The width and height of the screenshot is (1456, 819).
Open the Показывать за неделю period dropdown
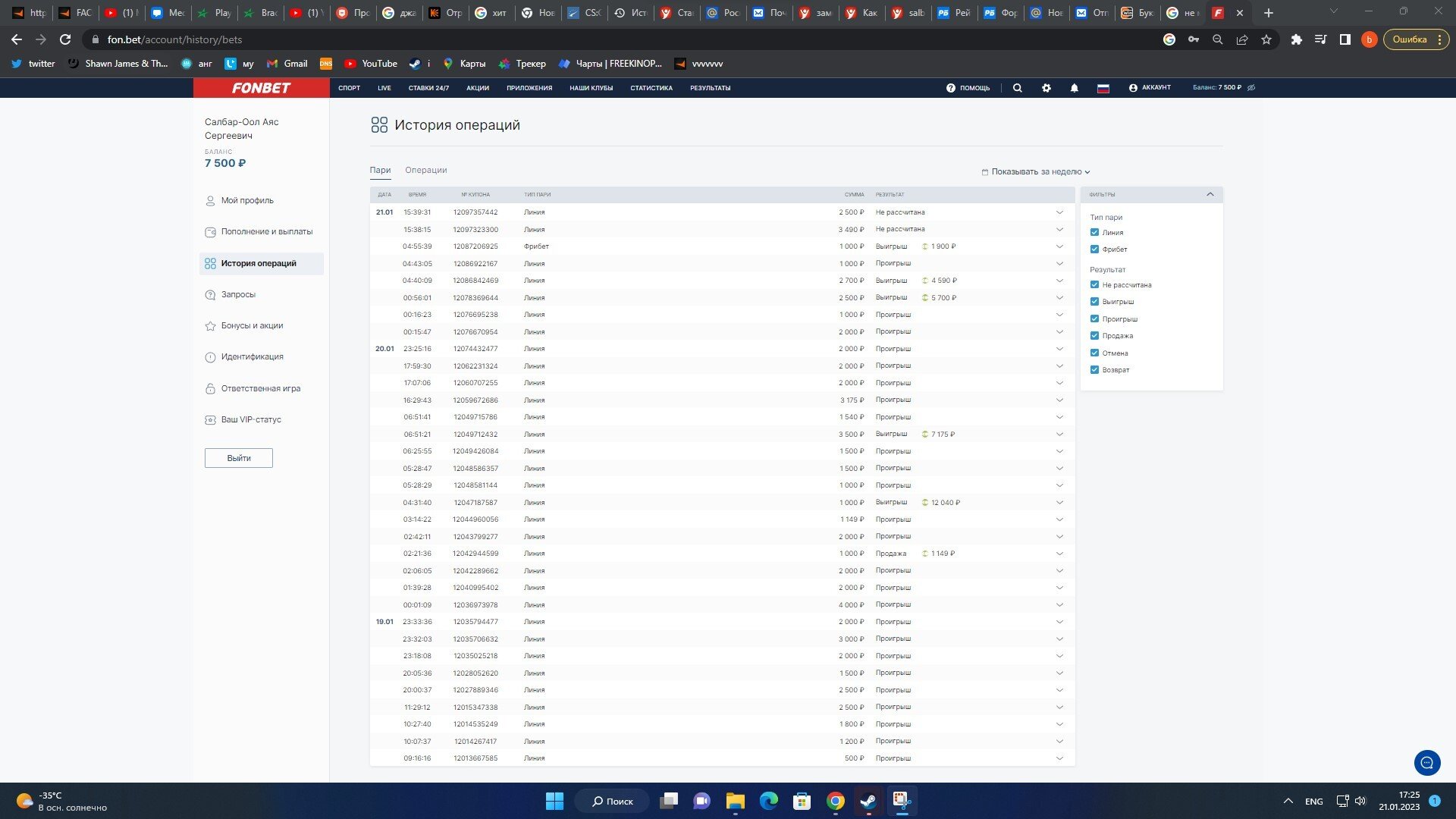point(1036,171)
